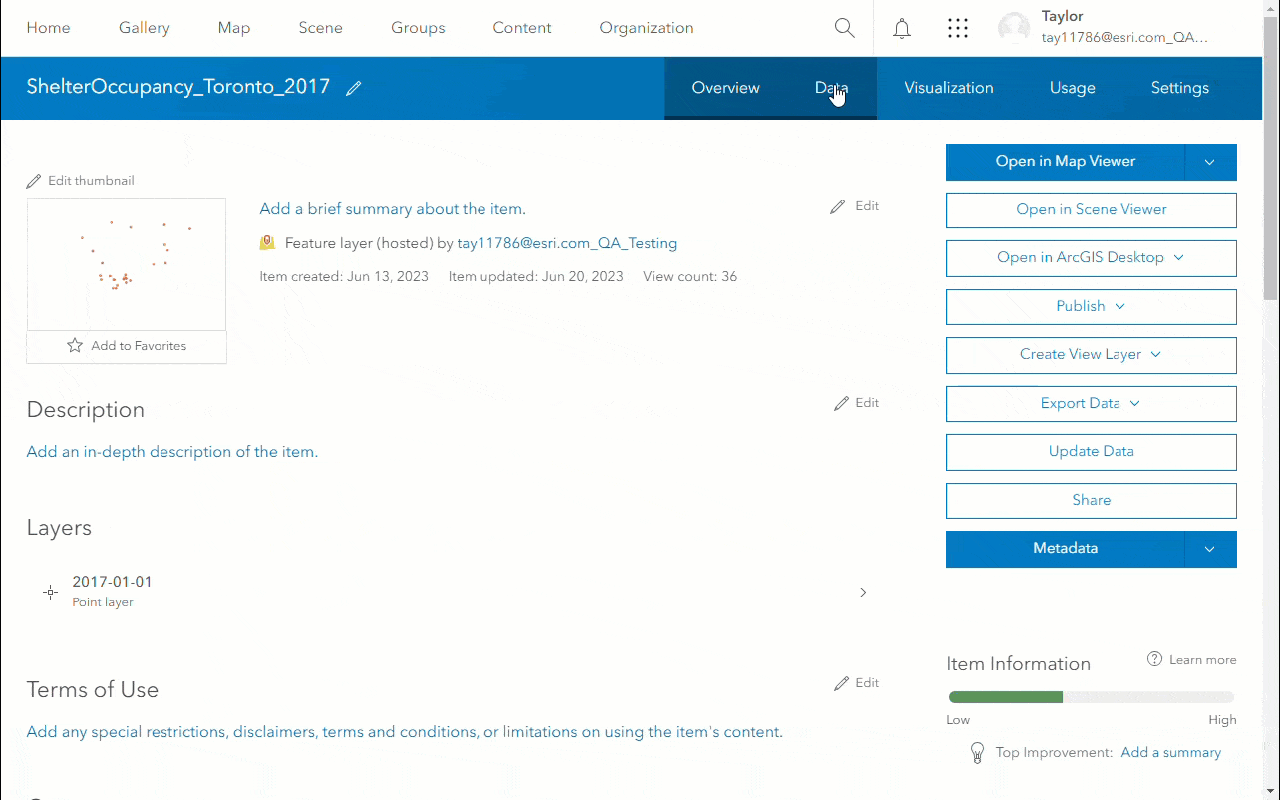Image resolution: width=1280 pixels, height=800 pixels.
Task: Edit the Terms of Use section
Action: click(x=857, y=683)
